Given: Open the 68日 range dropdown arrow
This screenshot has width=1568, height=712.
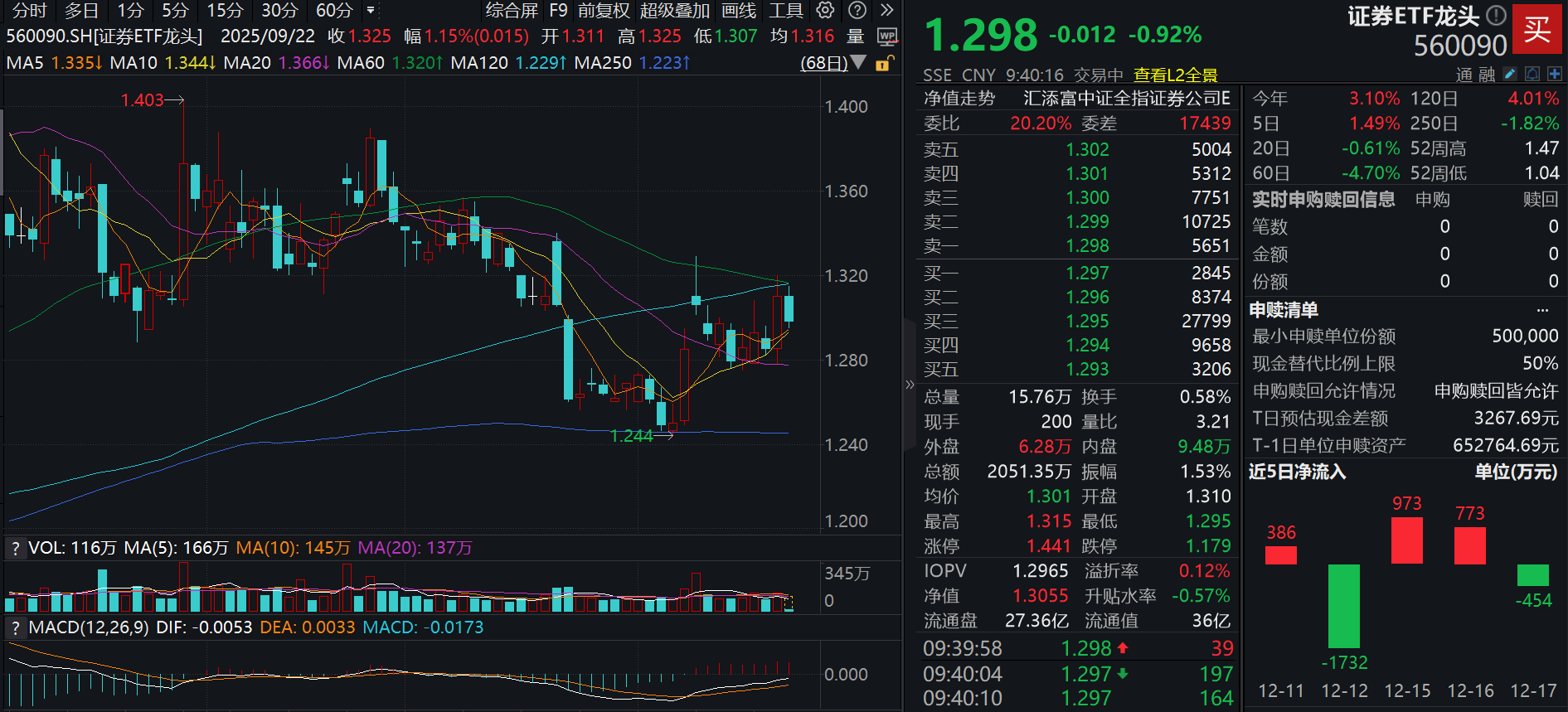Looking at the screenshot, I should (x=859, y=63).
